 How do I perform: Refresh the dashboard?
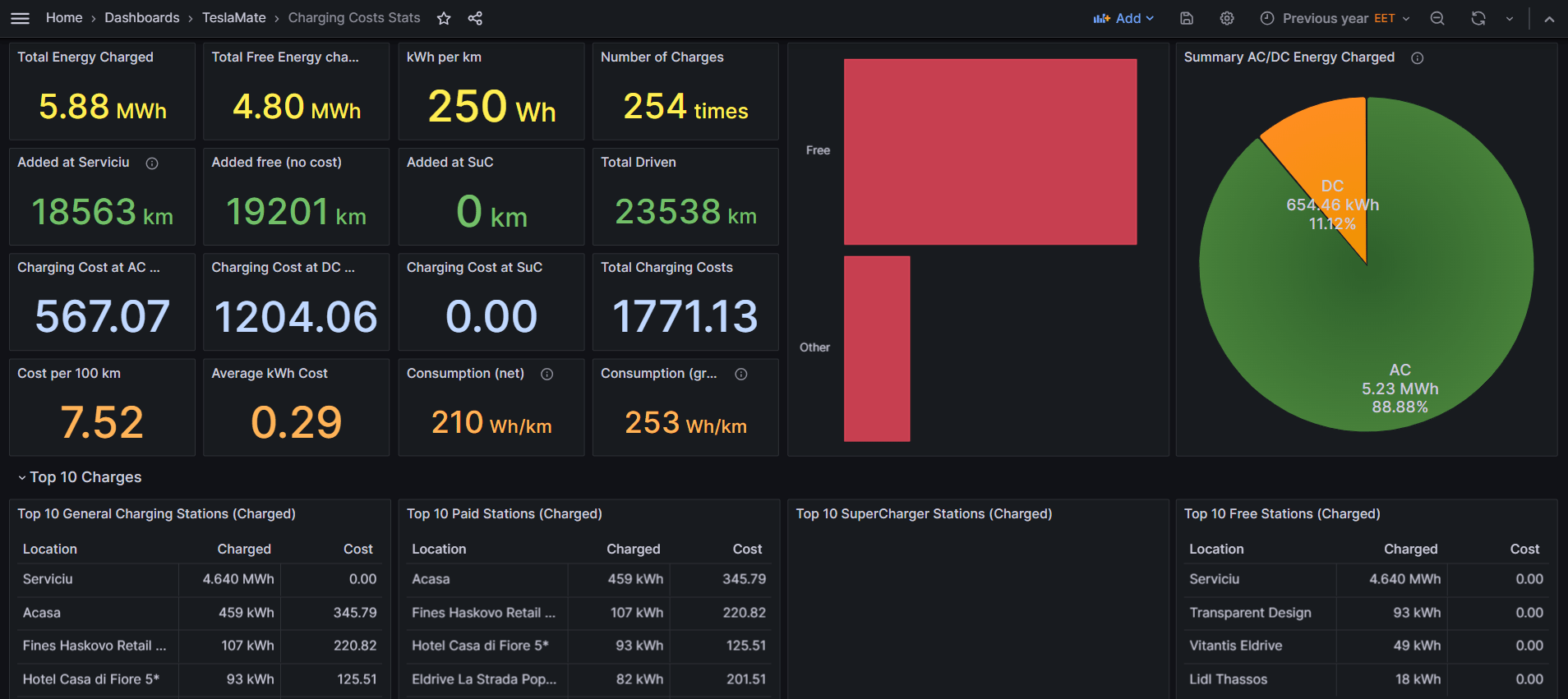click(1478, 18)
